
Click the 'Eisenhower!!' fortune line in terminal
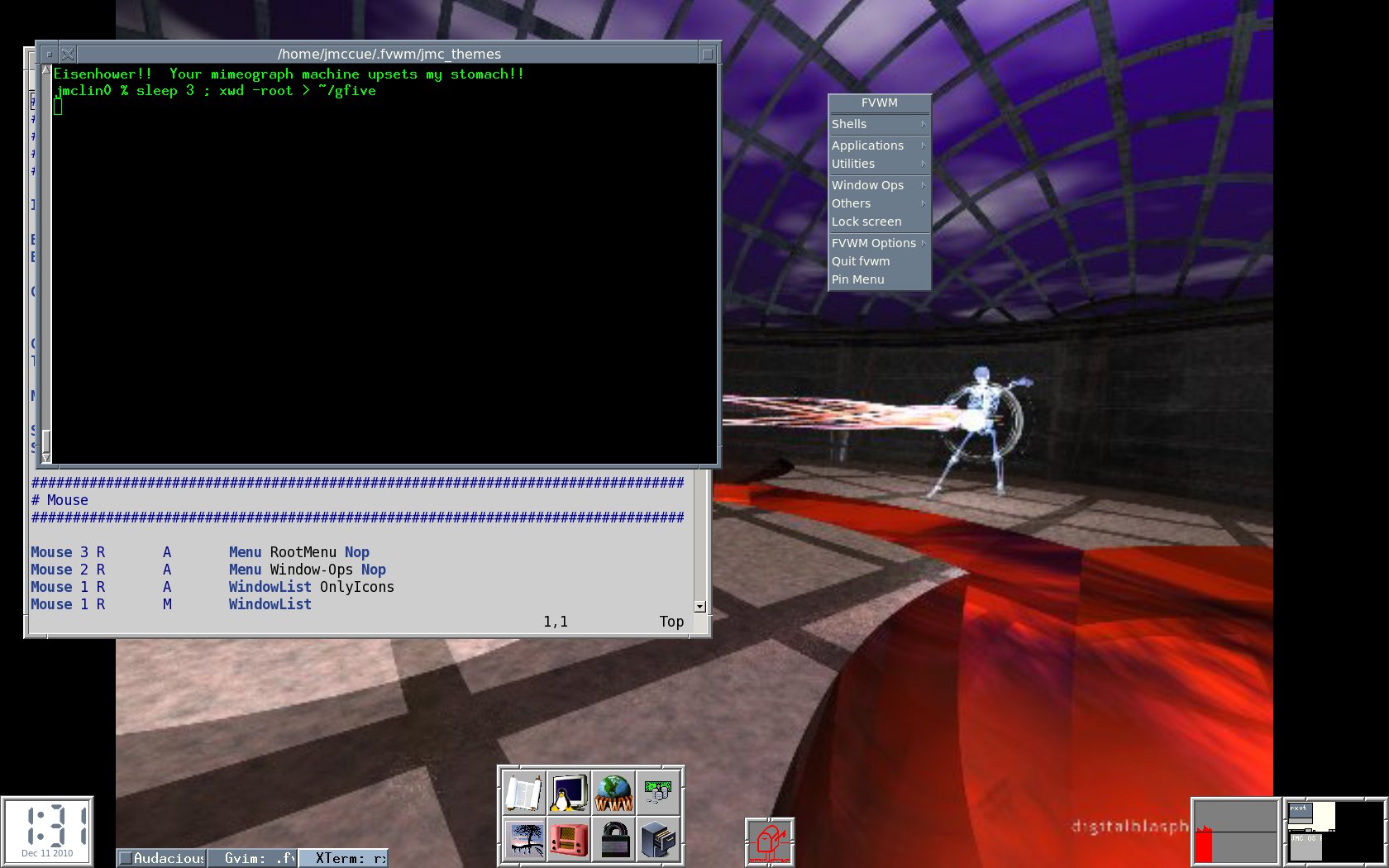point(289,74)
